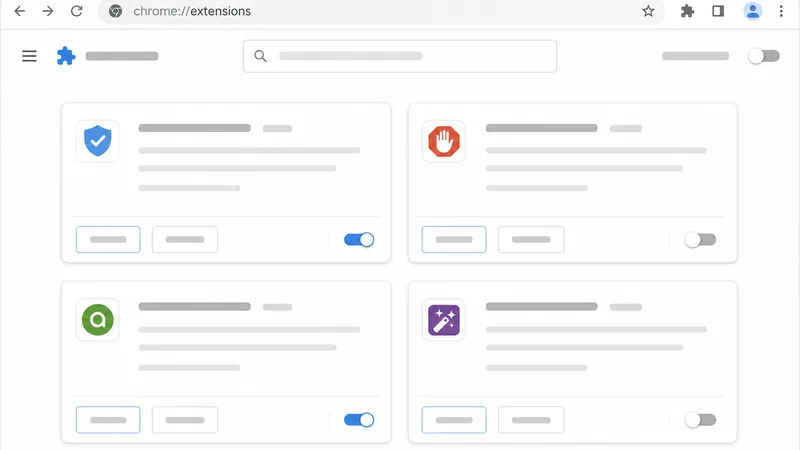Click the magnifier icon in search box

(x=260, y=56)
